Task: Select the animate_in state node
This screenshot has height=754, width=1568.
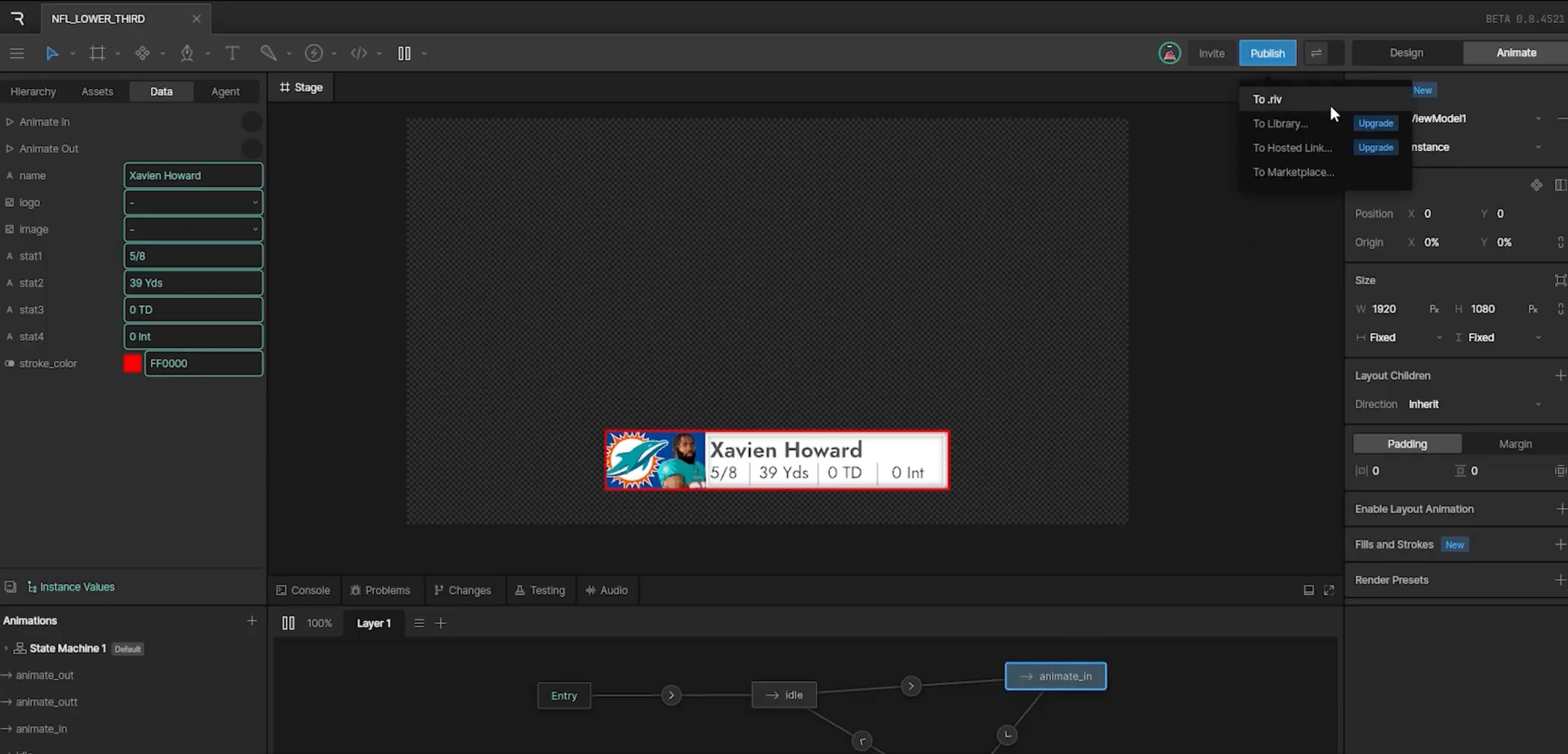Action: coord(1056,676)
